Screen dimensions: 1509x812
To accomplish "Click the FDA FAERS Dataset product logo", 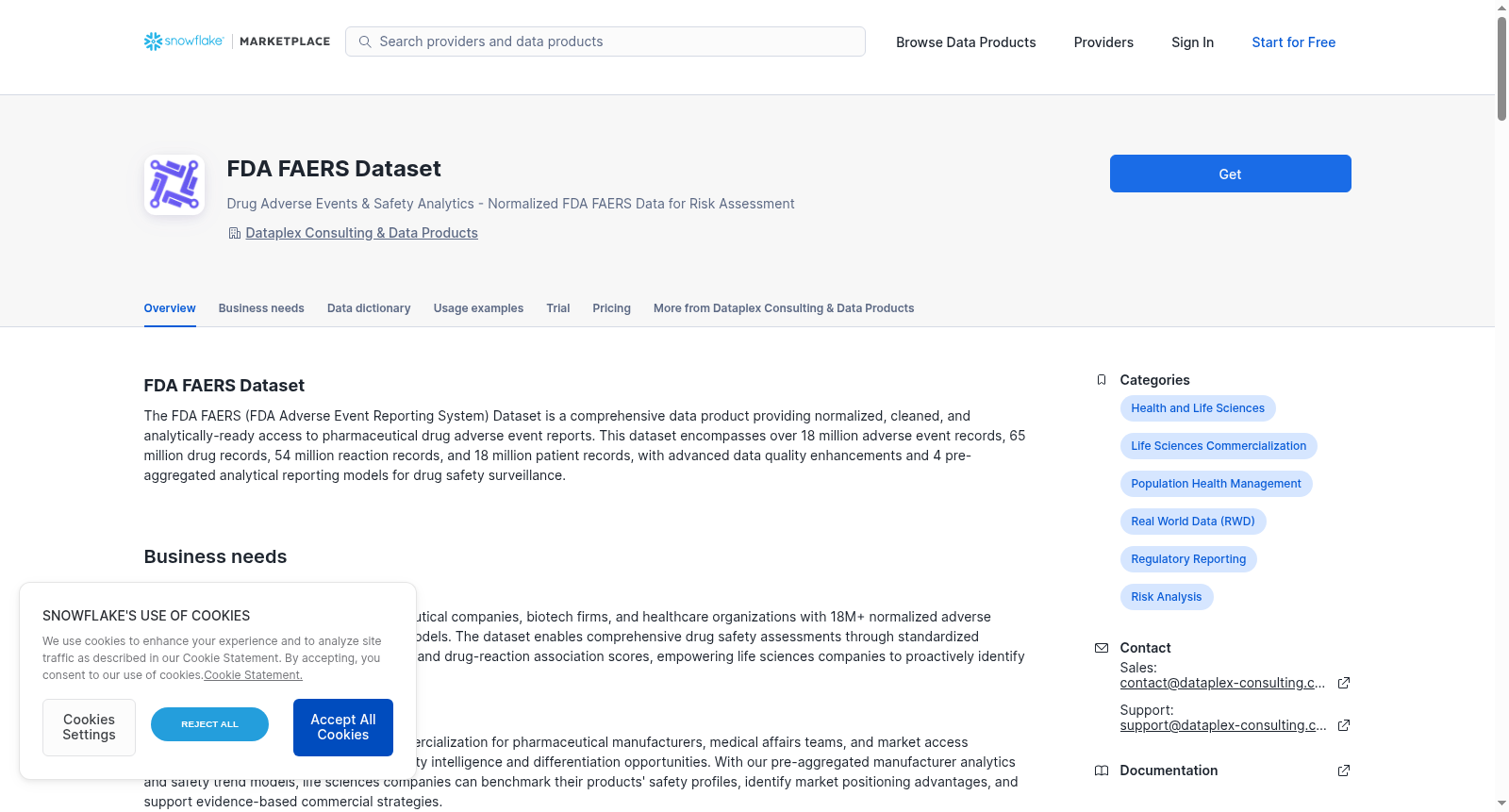I will (x=174, y=185).
